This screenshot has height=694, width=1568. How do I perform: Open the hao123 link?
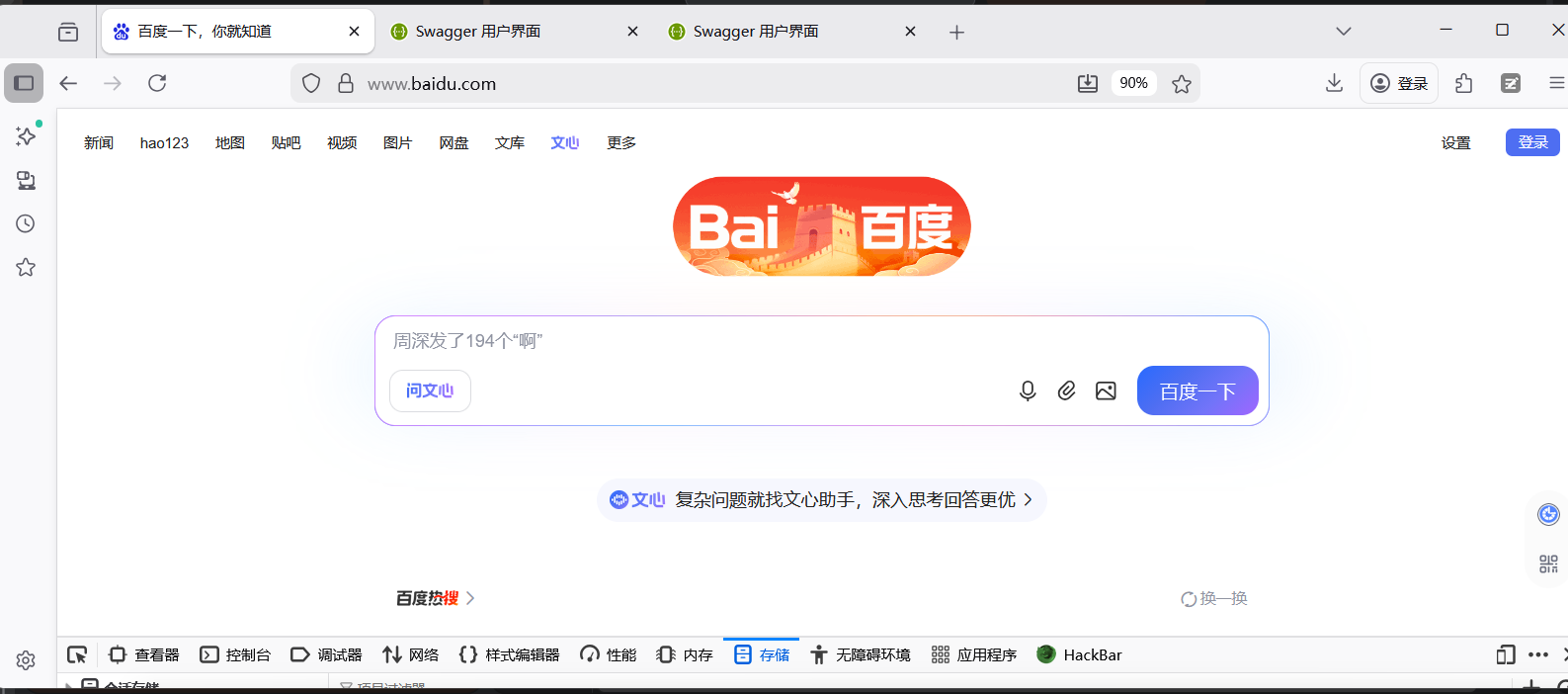point(164,143)
